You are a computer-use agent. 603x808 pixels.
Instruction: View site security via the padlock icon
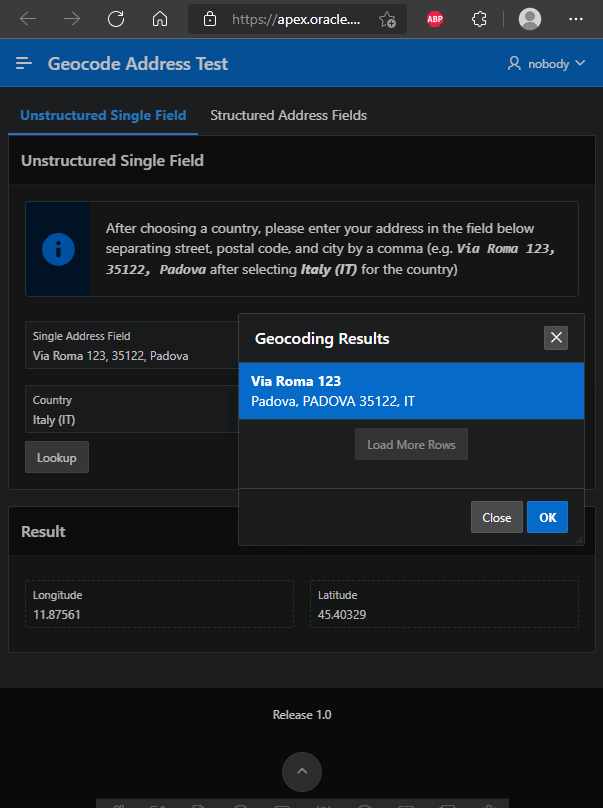point(209,18)
